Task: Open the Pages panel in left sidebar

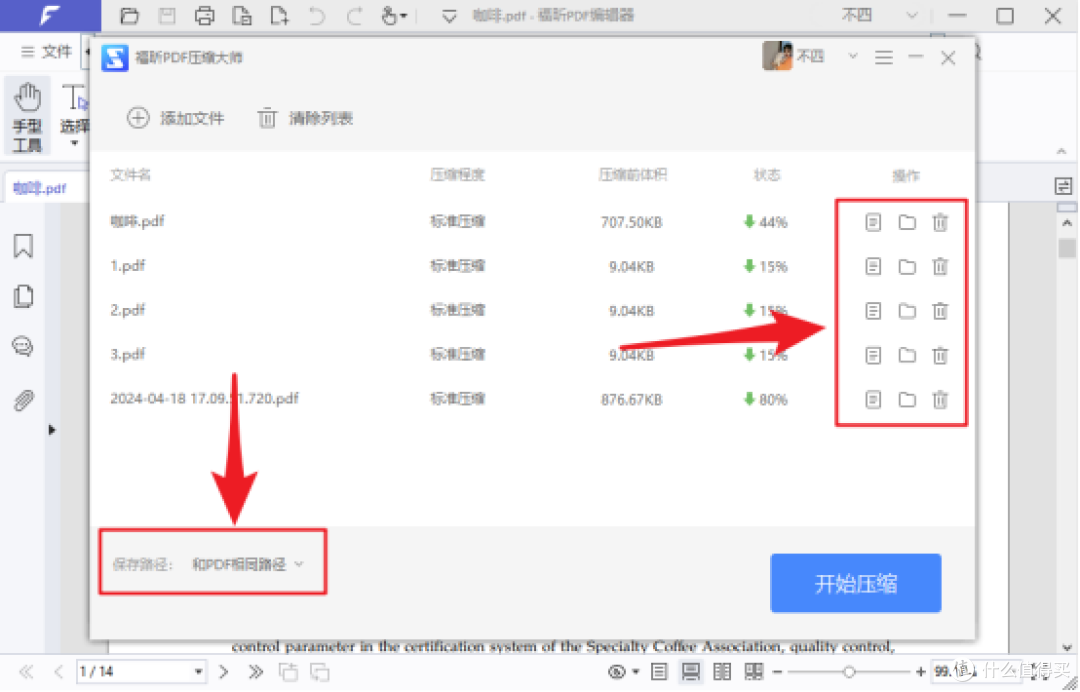Action: point(23,296)
